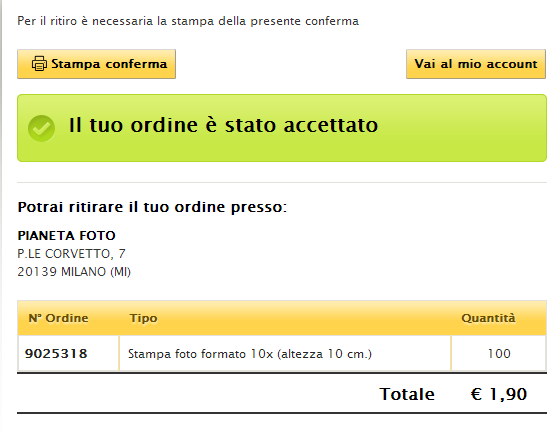Viewport: 558px width, 432px height.
Task: Click the total amount € 1,90
Action: [499, 394]
